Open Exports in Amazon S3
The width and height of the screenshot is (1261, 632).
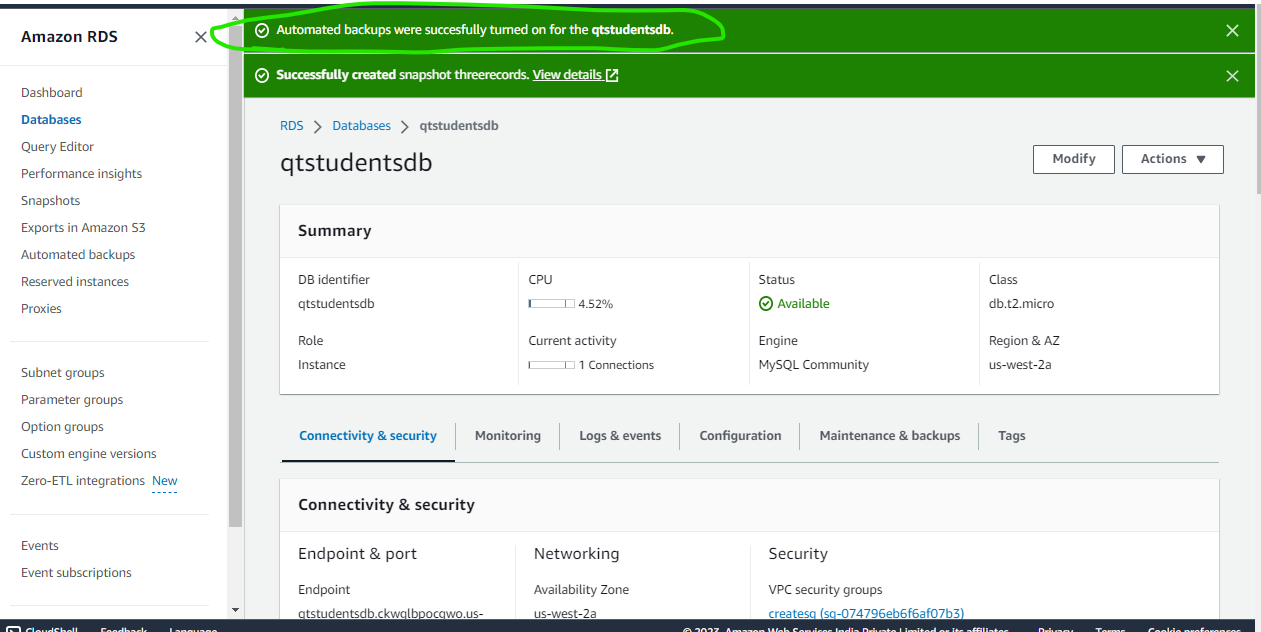pyautogui.click(x=83, y=228)
